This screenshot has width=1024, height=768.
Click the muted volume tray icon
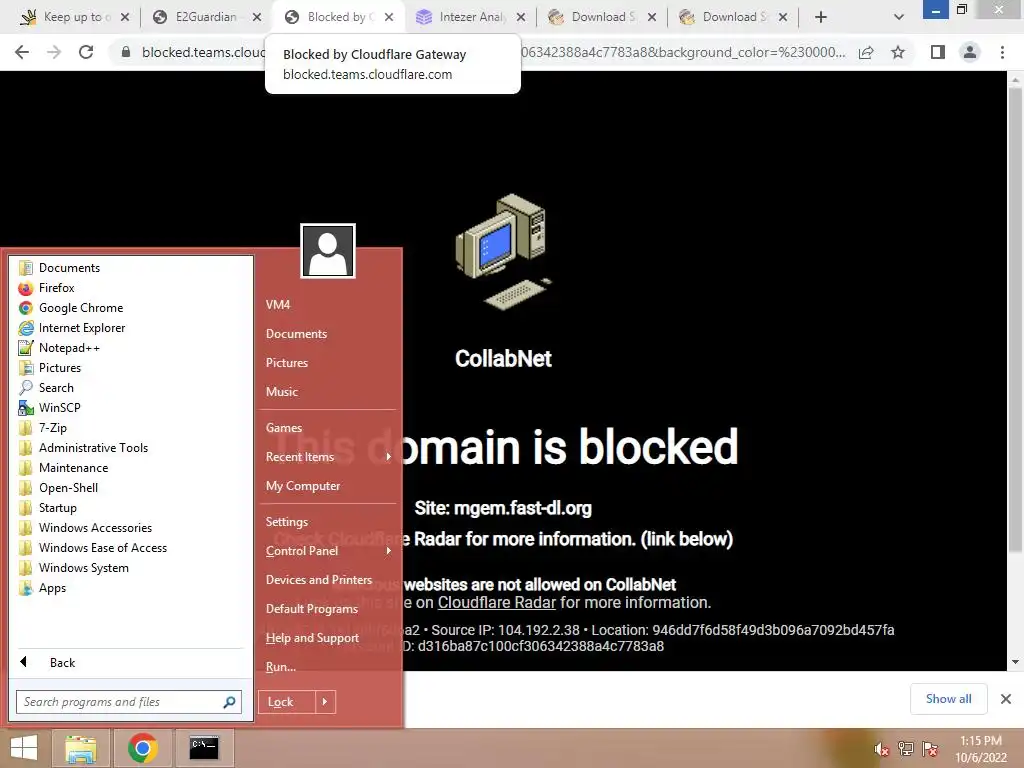[881, 749]
